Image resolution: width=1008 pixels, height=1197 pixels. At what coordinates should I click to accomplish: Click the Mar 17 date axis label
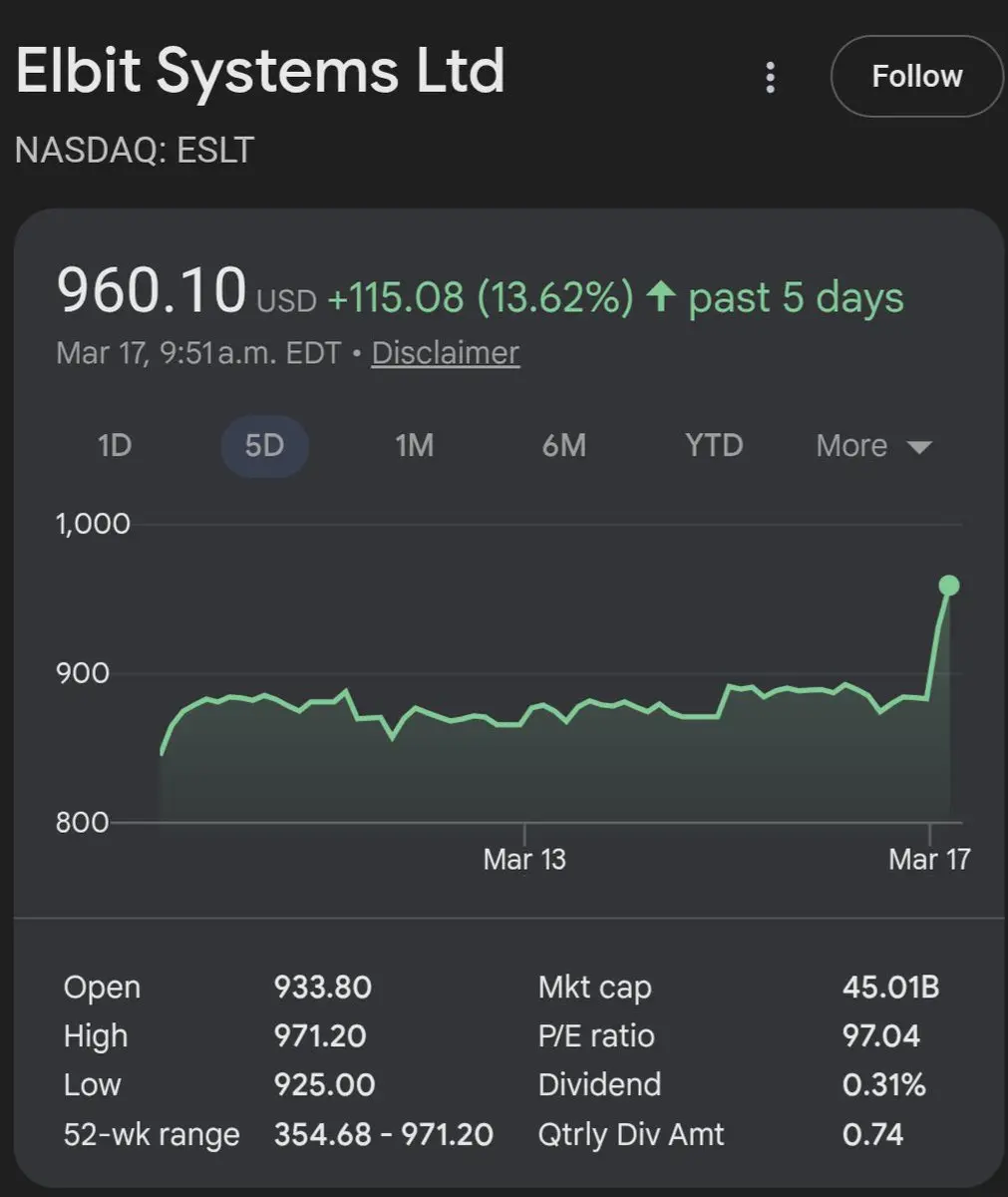click(929, 859)
